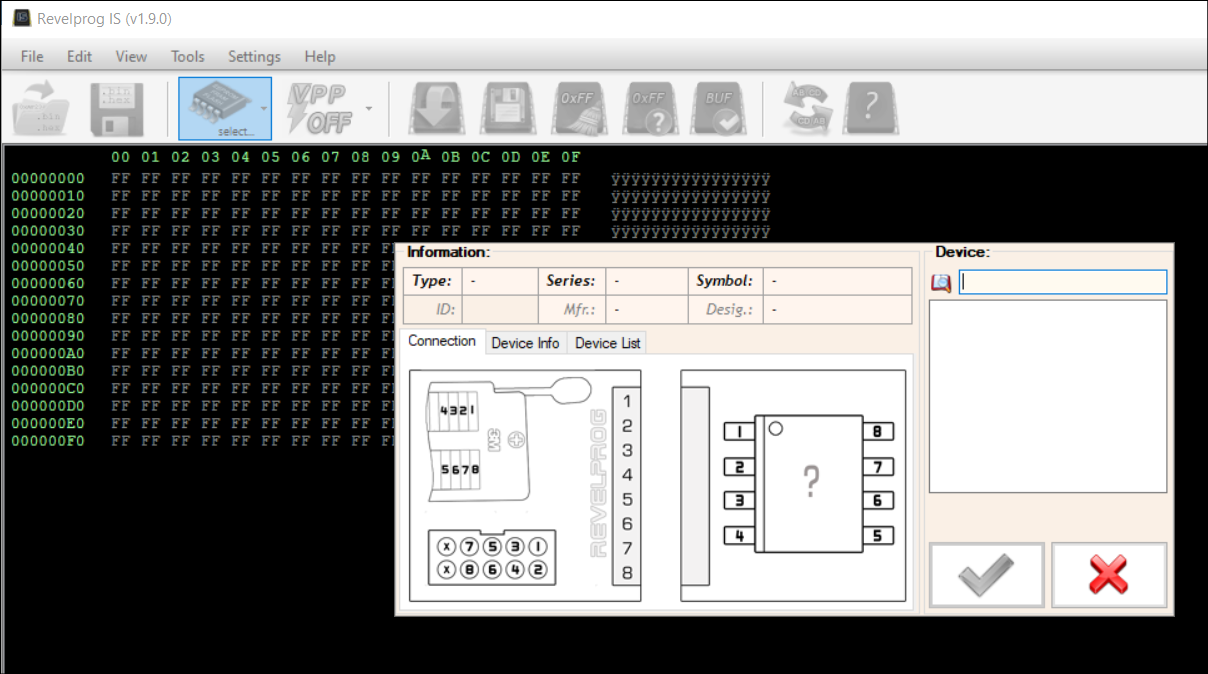Toggle VPP power off
Viewport: 1208px width, 674px height.
pos(320,105)
